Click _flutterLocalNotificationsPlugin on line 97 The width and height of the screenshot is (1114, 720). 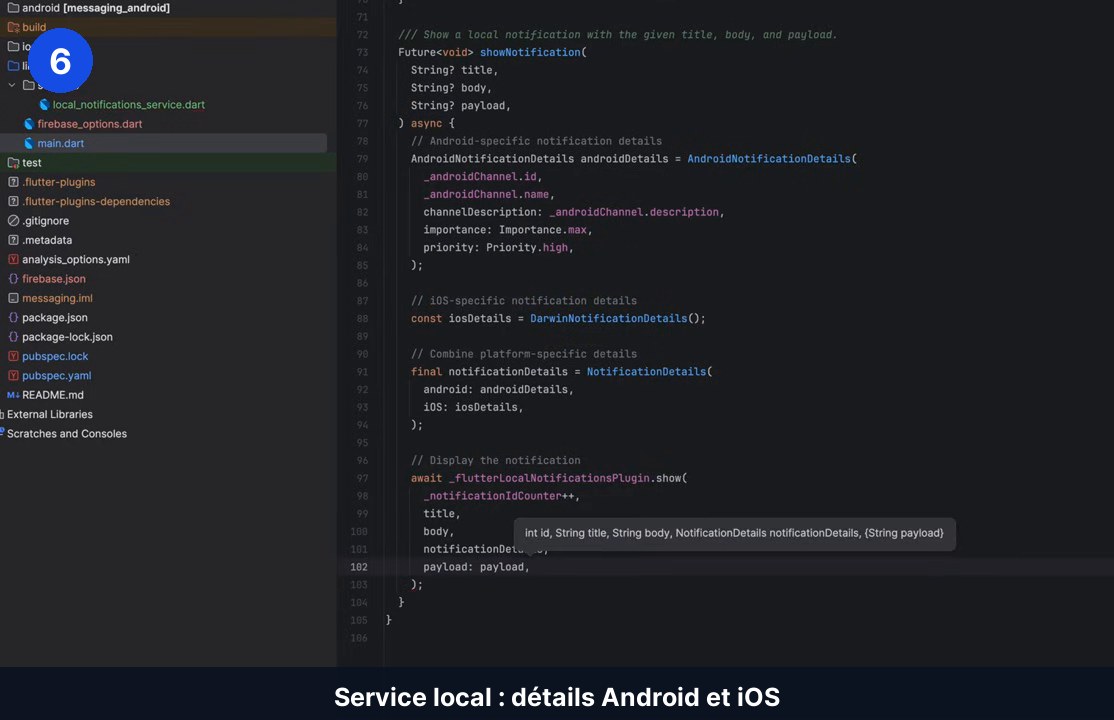click(x=549, y=478)
